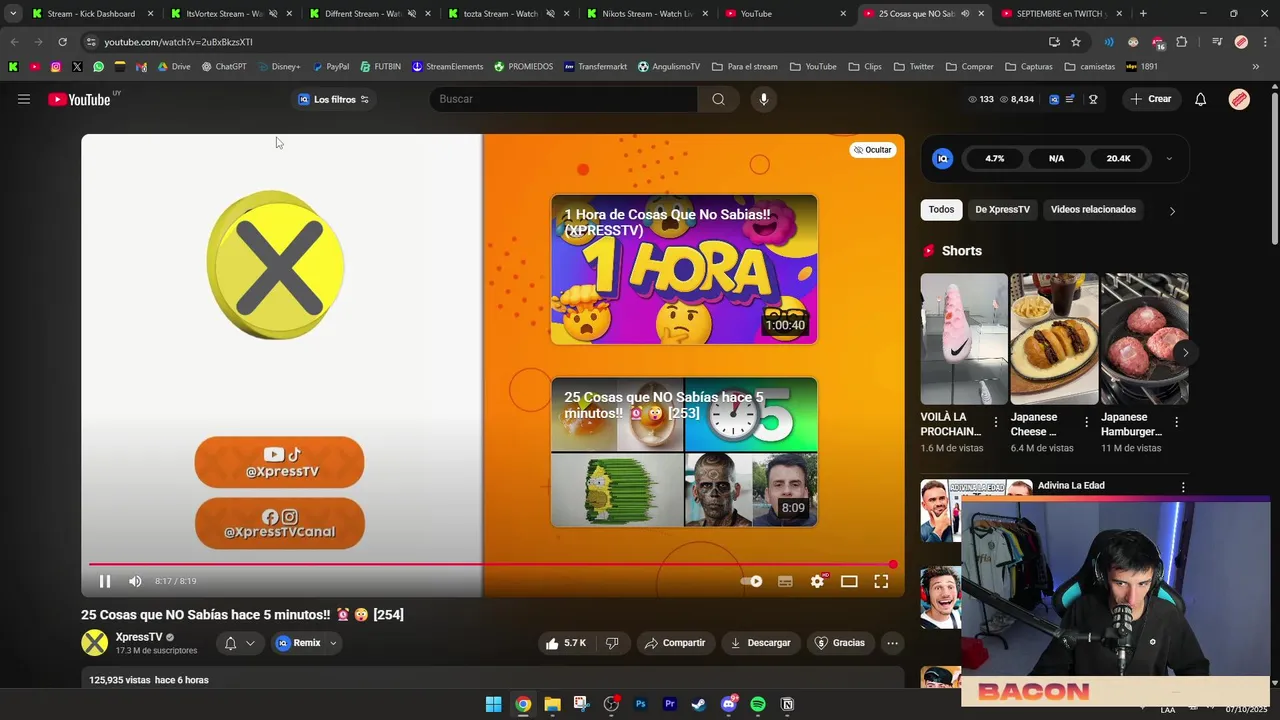
Task: Click the vidIQ 4.7% score pill
Action: (994, 159)
